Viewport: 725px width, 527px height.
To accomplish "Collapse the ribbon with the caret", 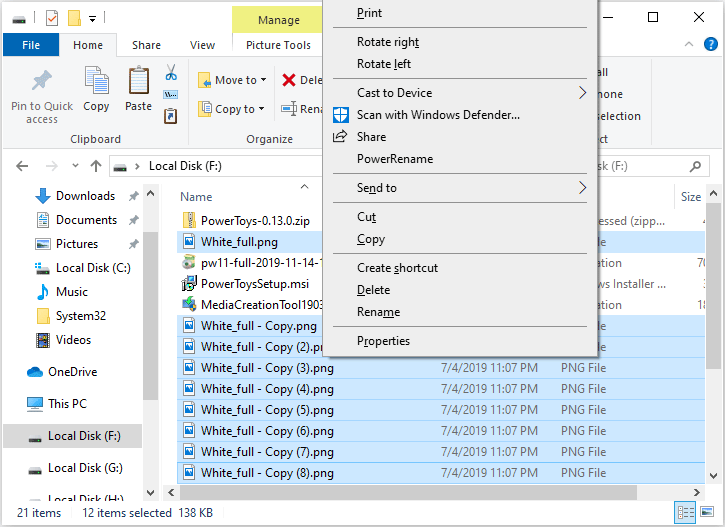I will click(x=688, y=44).
